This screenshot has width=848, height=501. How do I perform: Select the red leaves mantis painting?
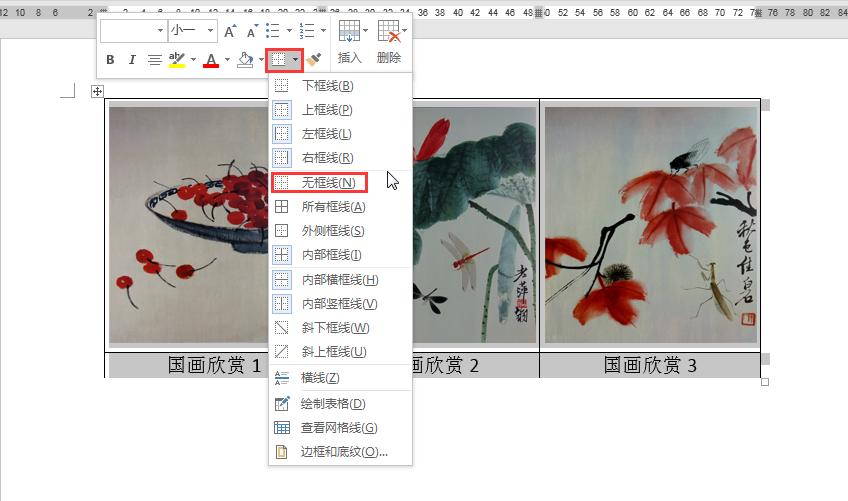(651, 225)
